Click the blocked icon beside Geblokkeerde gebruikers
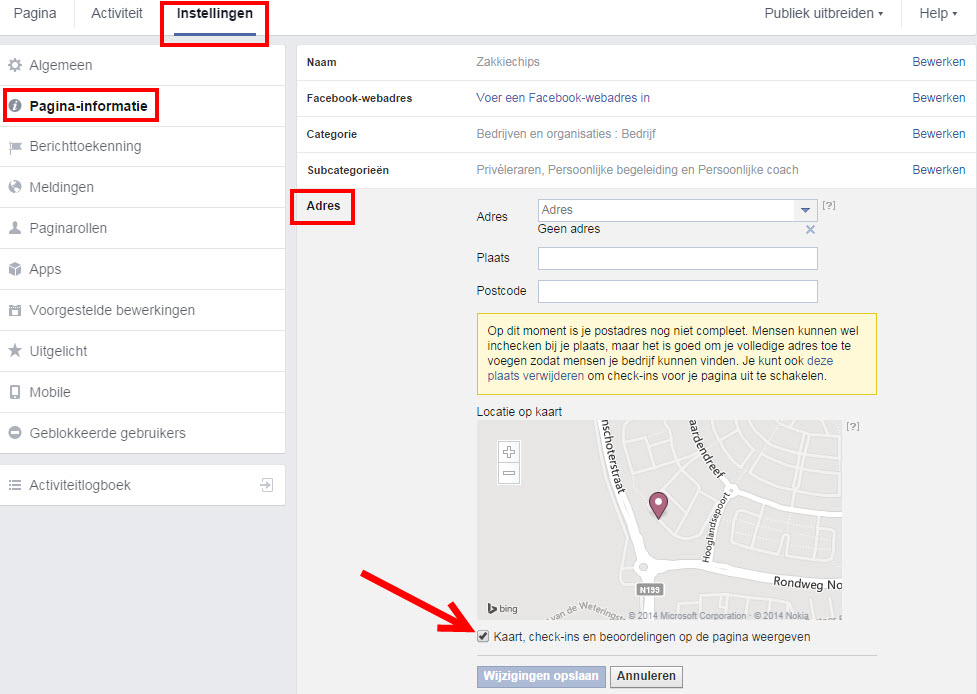 point(15,433)
